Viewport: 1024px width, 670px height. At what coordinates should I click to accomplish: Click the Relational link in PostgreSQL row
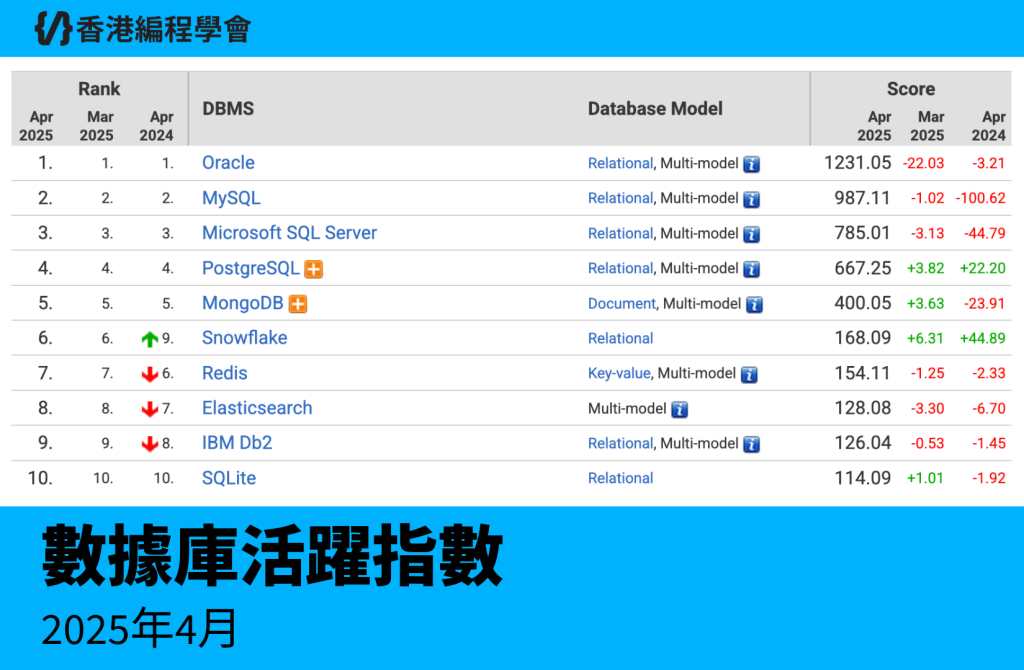(x=620, y=268)
